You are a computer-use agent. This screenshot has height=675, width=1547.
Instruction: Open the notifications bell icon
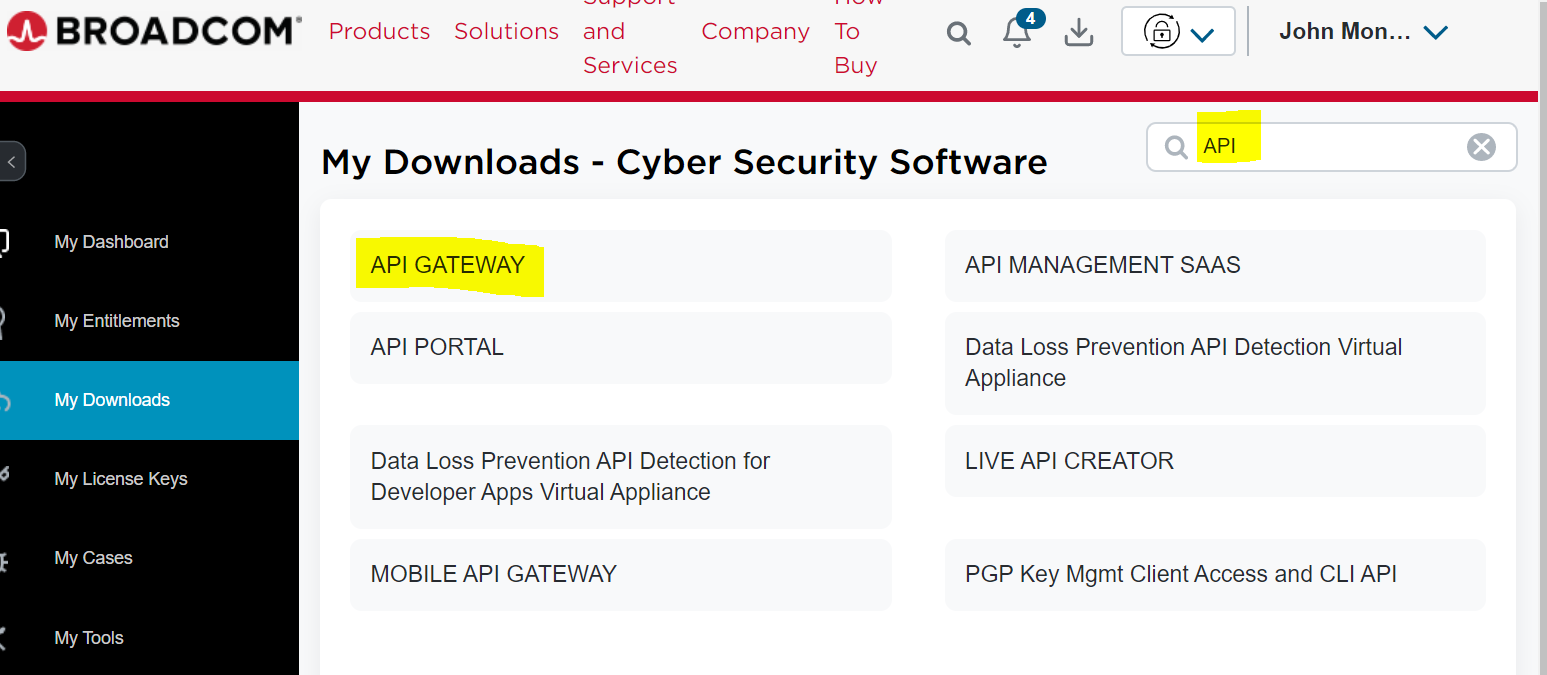coord(1017,33)
